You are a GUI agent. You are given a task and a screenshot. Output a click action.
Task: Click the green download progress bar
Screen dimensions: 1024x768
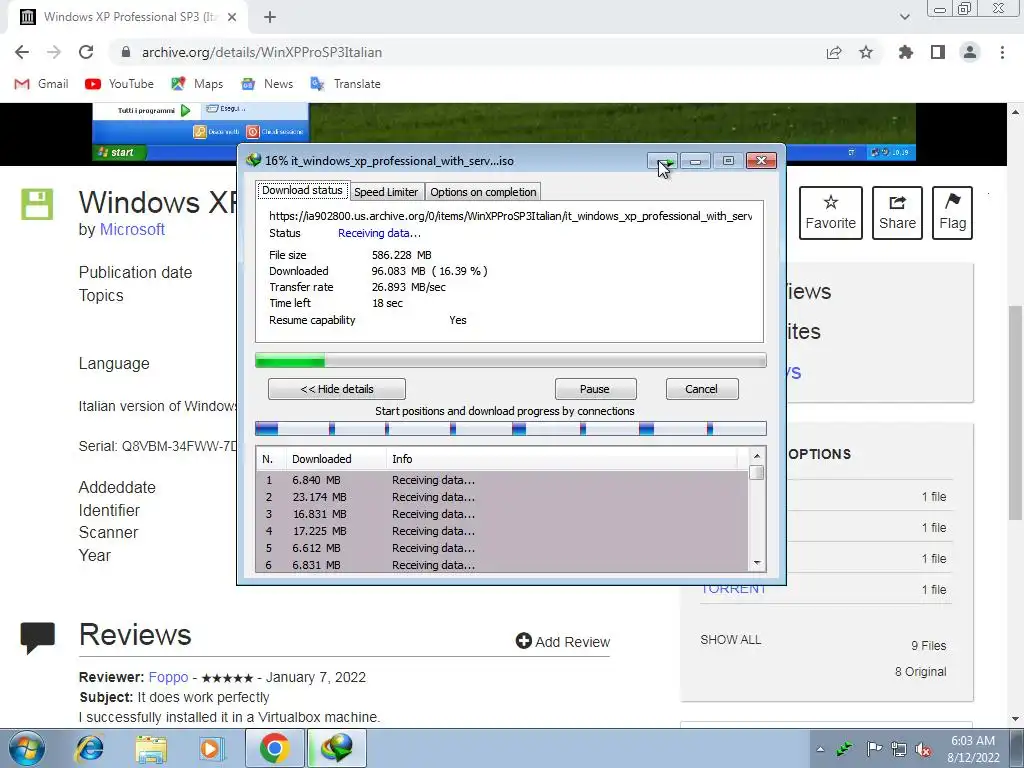(x=510, y=360)
